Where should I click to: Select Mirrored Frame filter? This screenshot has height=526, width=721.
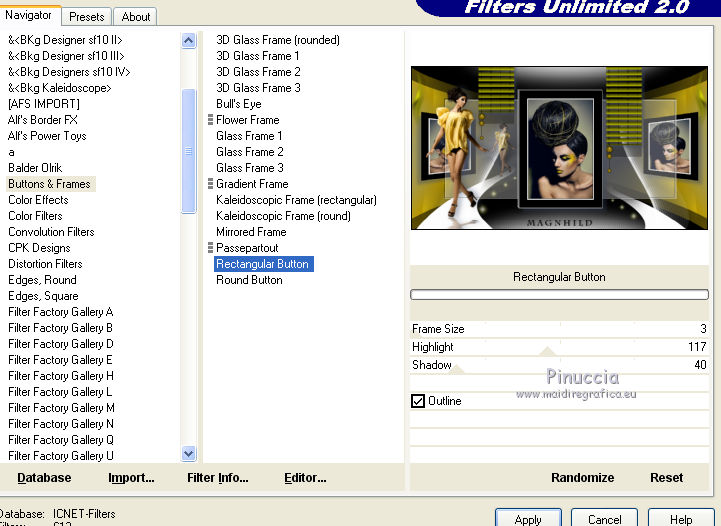click(251, 232)
